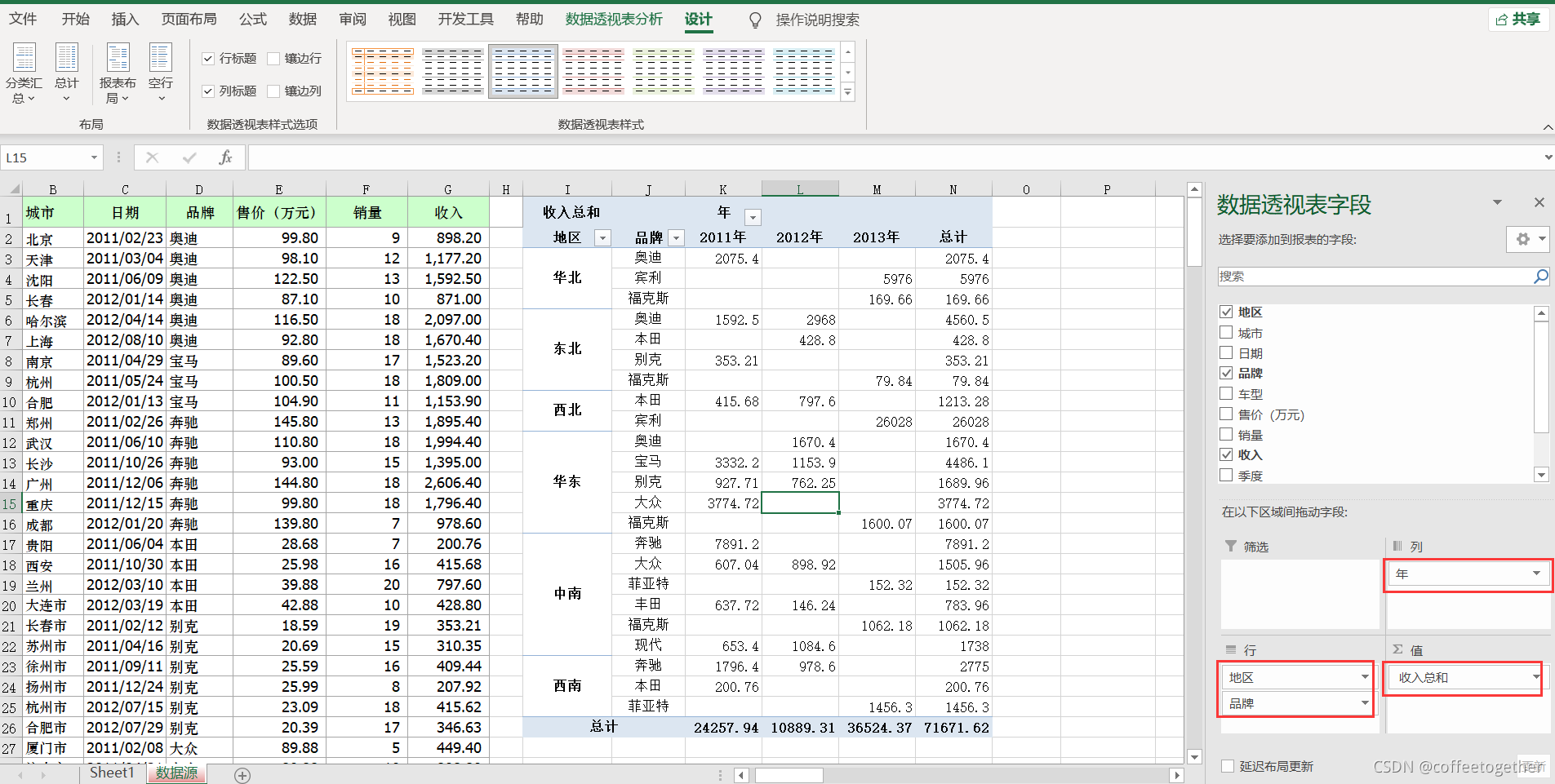
Task: Open the 收入总和 dropdown in values area
Action: pyautogui.click(x=1535, y=677)
